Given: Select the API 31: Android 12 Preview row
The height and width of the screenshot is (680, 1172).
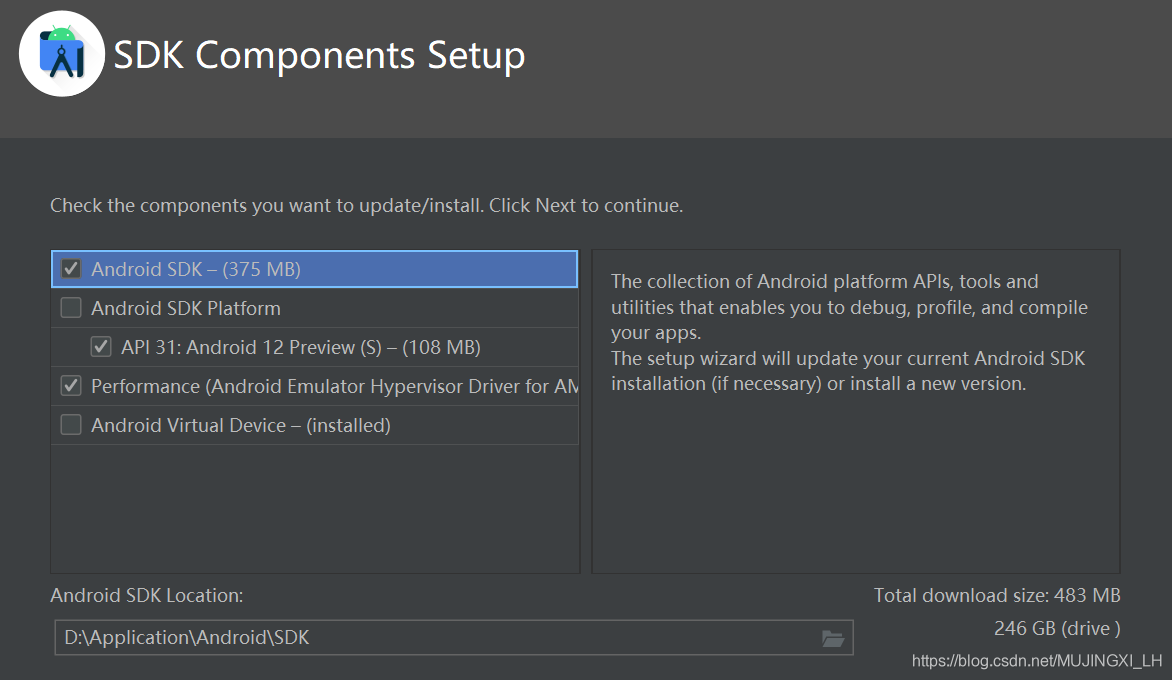Looking at the screenshot, I should pos(301,347).
